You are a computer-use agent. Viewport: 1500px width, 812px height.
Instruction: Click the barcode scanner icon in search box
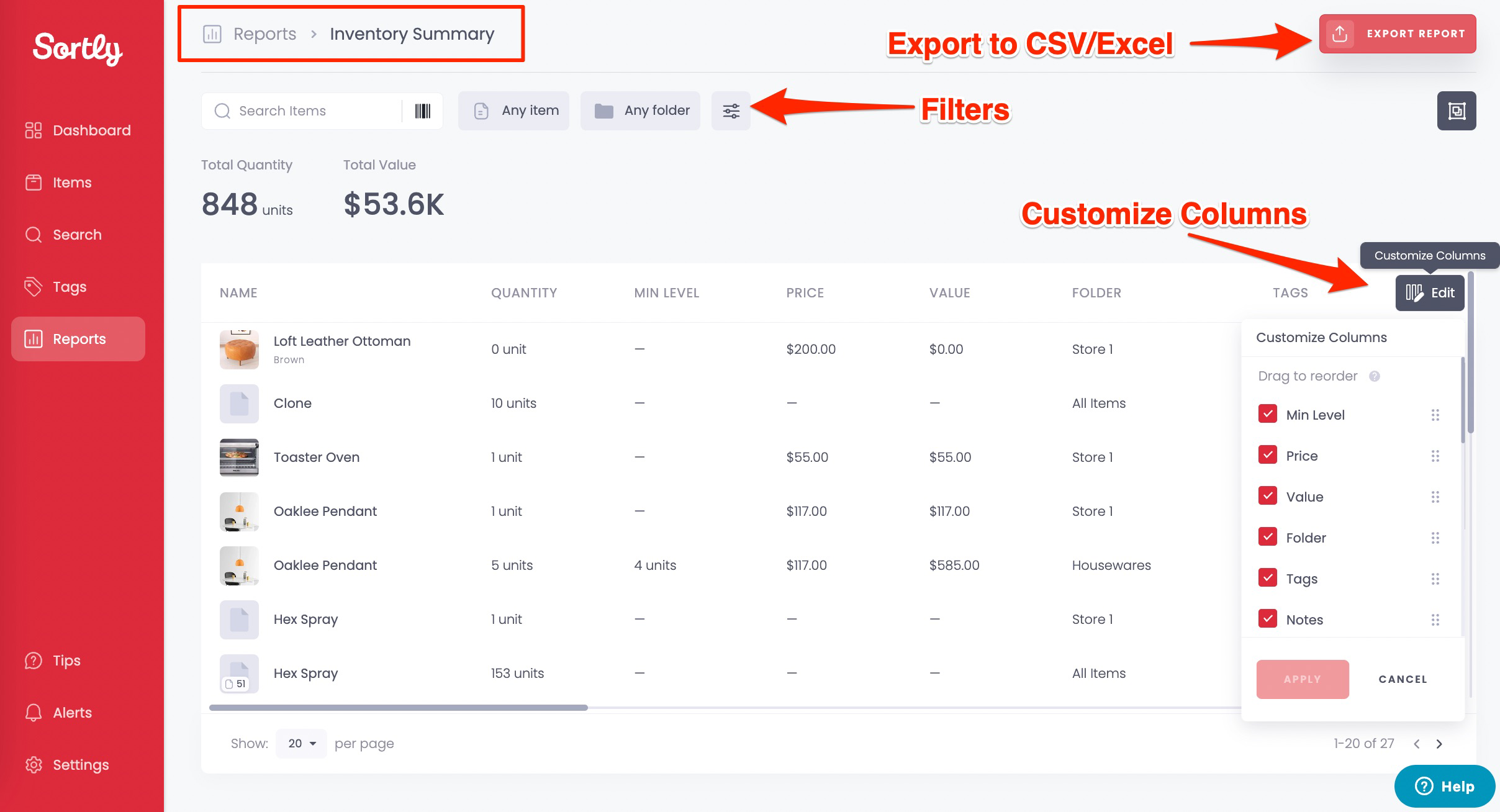point(422,111)
